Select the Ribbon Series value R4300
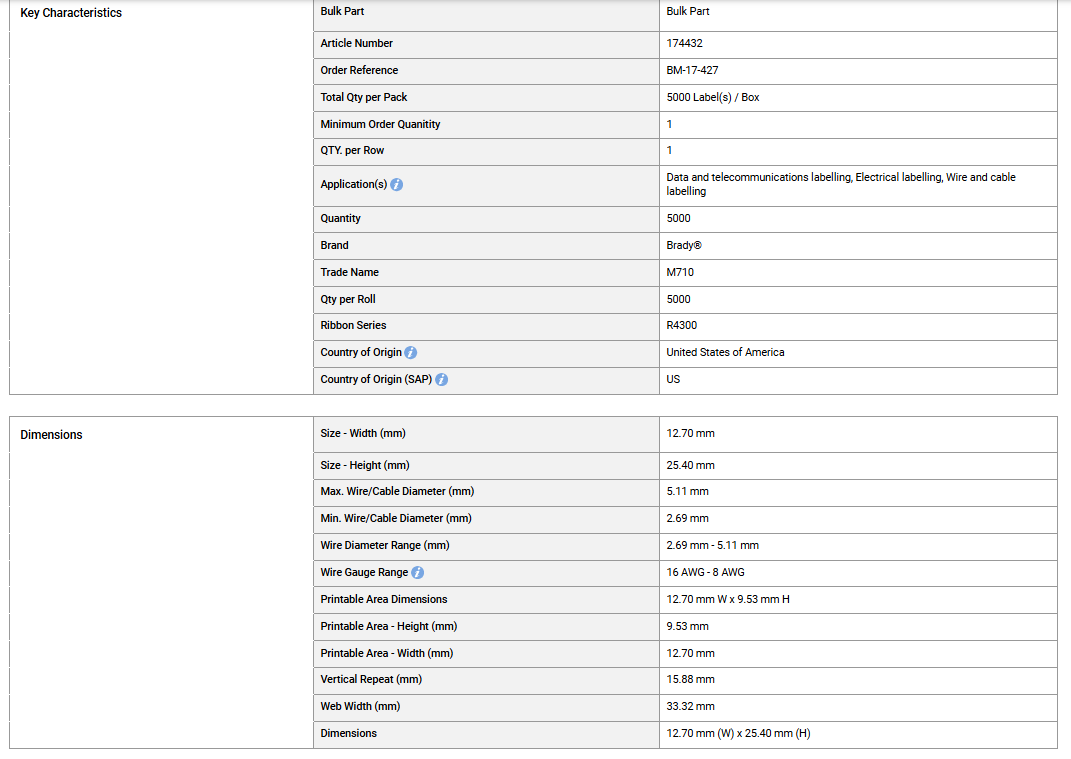This screenshot has width=1071, height=759. click(682, 325)
